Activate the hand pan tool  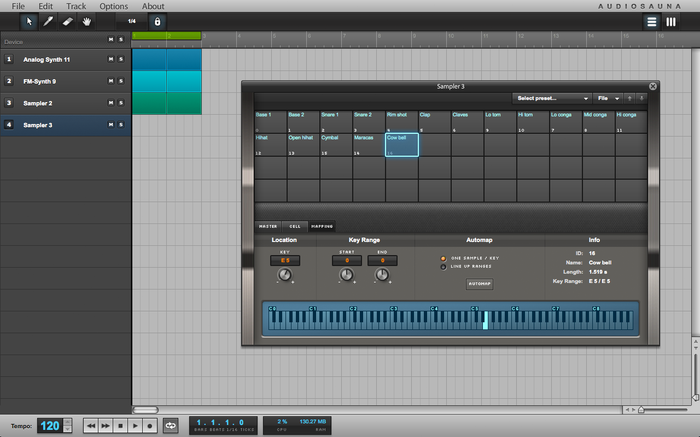[x=88, y=21]
